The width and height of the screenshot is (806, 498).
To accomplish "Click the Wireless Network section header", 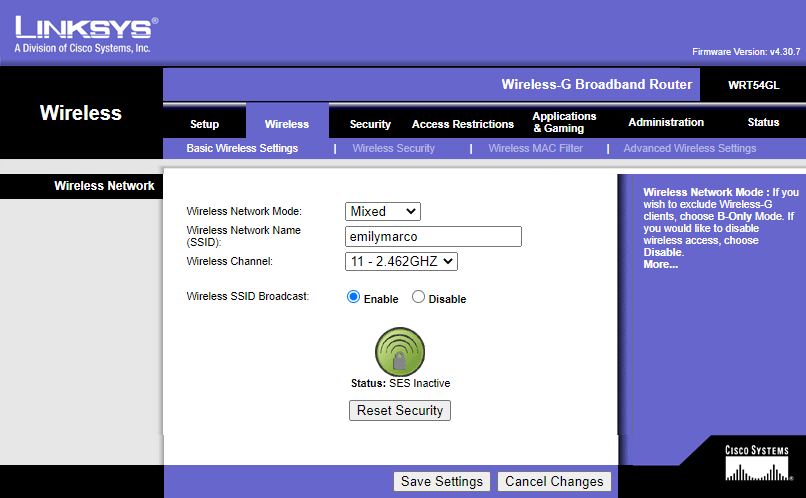I will click(104, 186).
